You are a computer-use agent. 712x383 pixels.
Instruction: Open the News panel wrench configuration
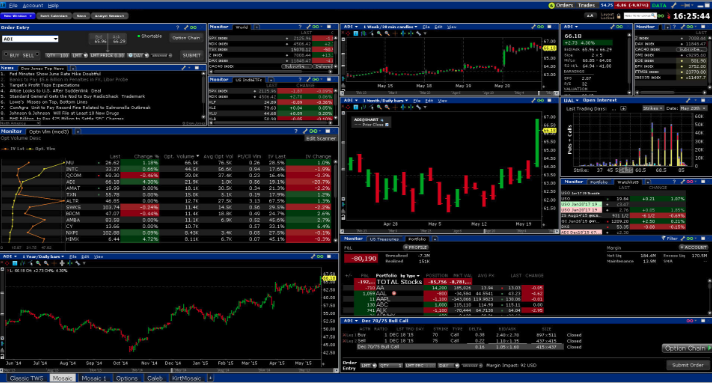(x=183, y=68)
